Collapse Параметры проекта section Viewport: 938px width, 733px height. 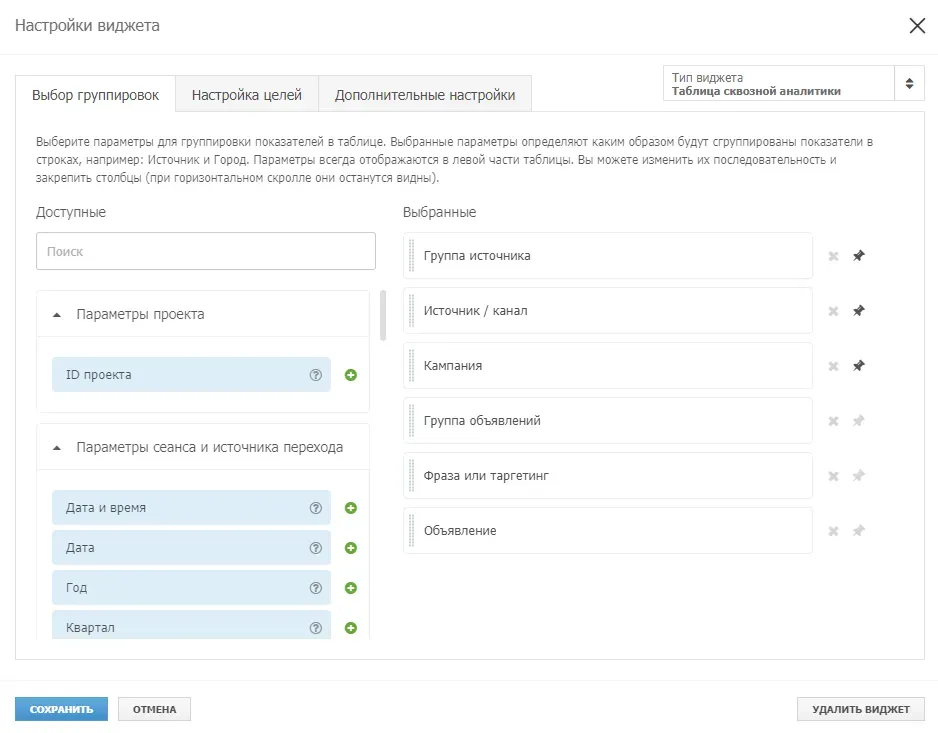[x=57, y=315]
